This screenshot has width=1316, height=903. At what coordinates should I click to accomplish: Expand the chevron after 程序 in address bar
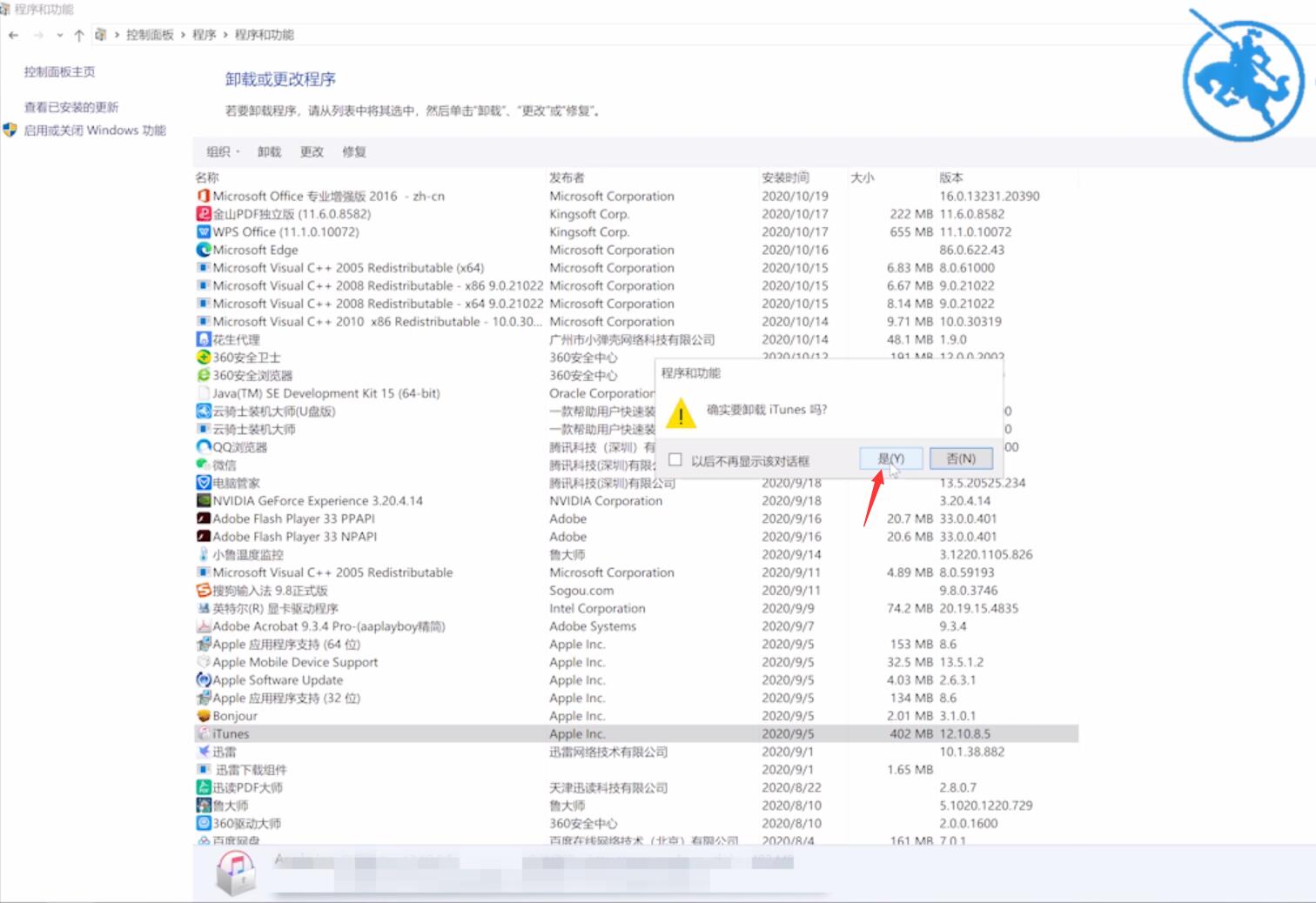(x=225, y=35)
